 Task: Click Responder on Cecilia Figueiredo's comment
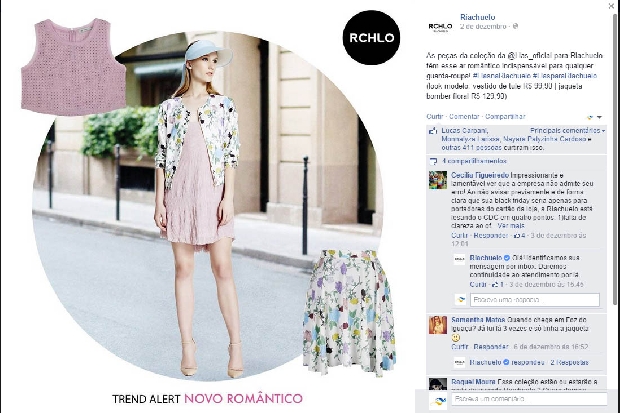[491, 235]
